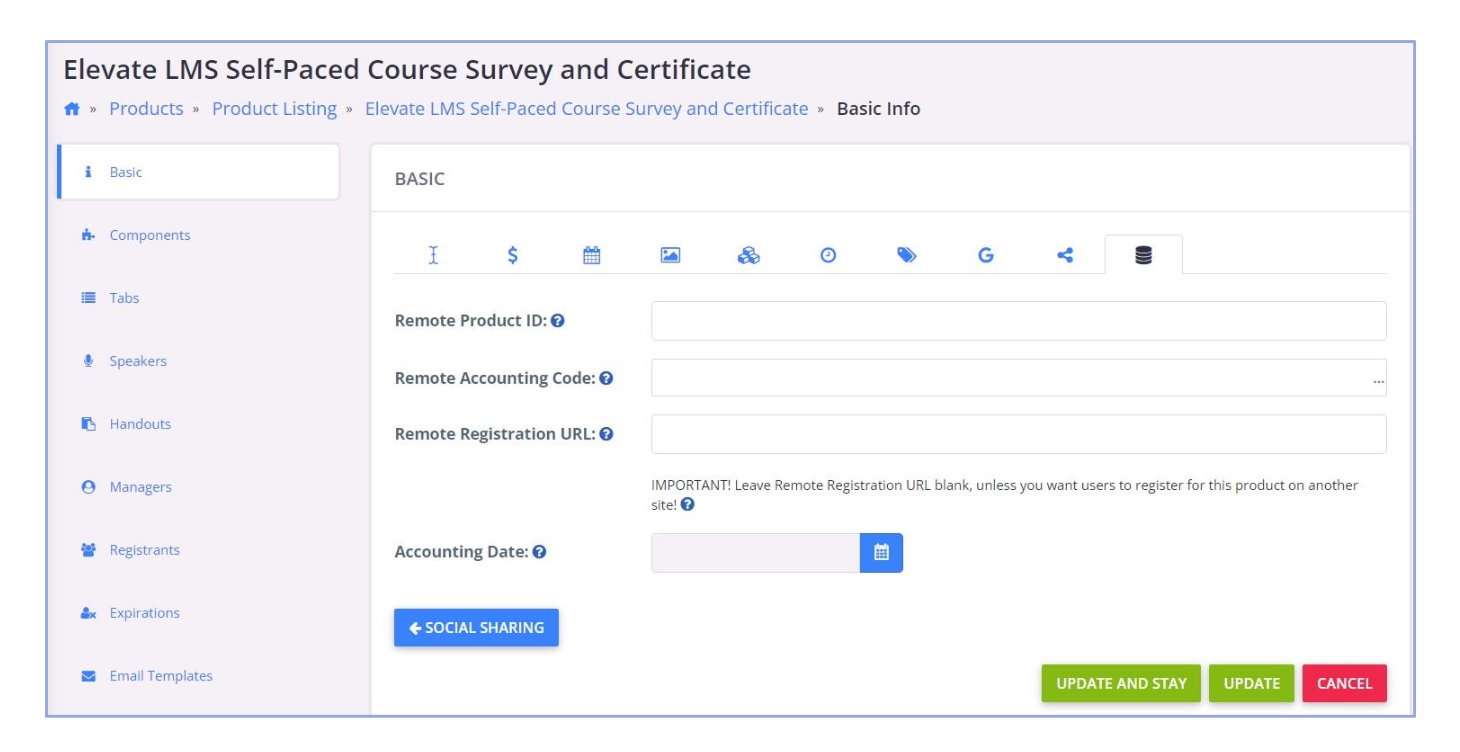Screen dimensions: 1460x752
Task: Click help icon next to Remote Registration URL
Action: (x=606, y=434)
